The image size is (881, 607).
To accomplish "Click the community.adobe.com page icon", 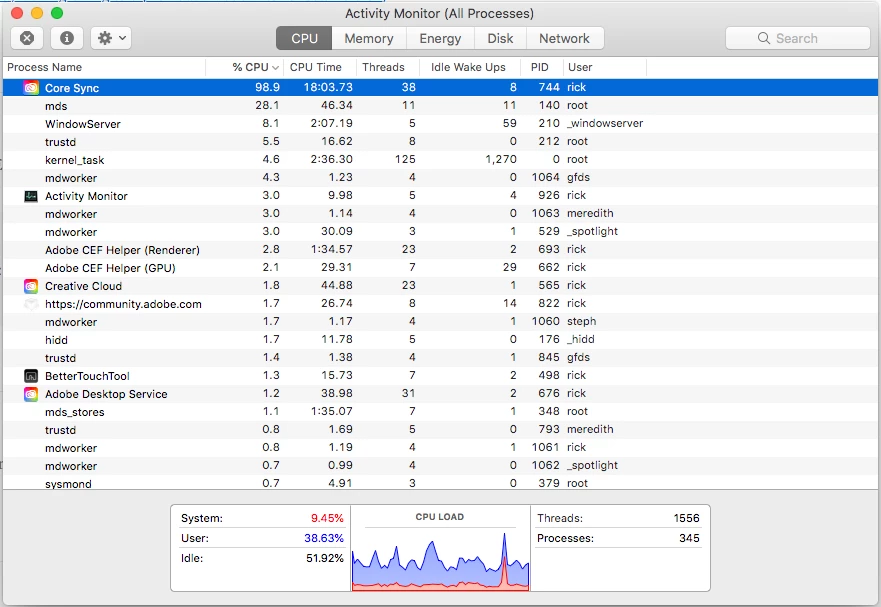I will 31,304.
